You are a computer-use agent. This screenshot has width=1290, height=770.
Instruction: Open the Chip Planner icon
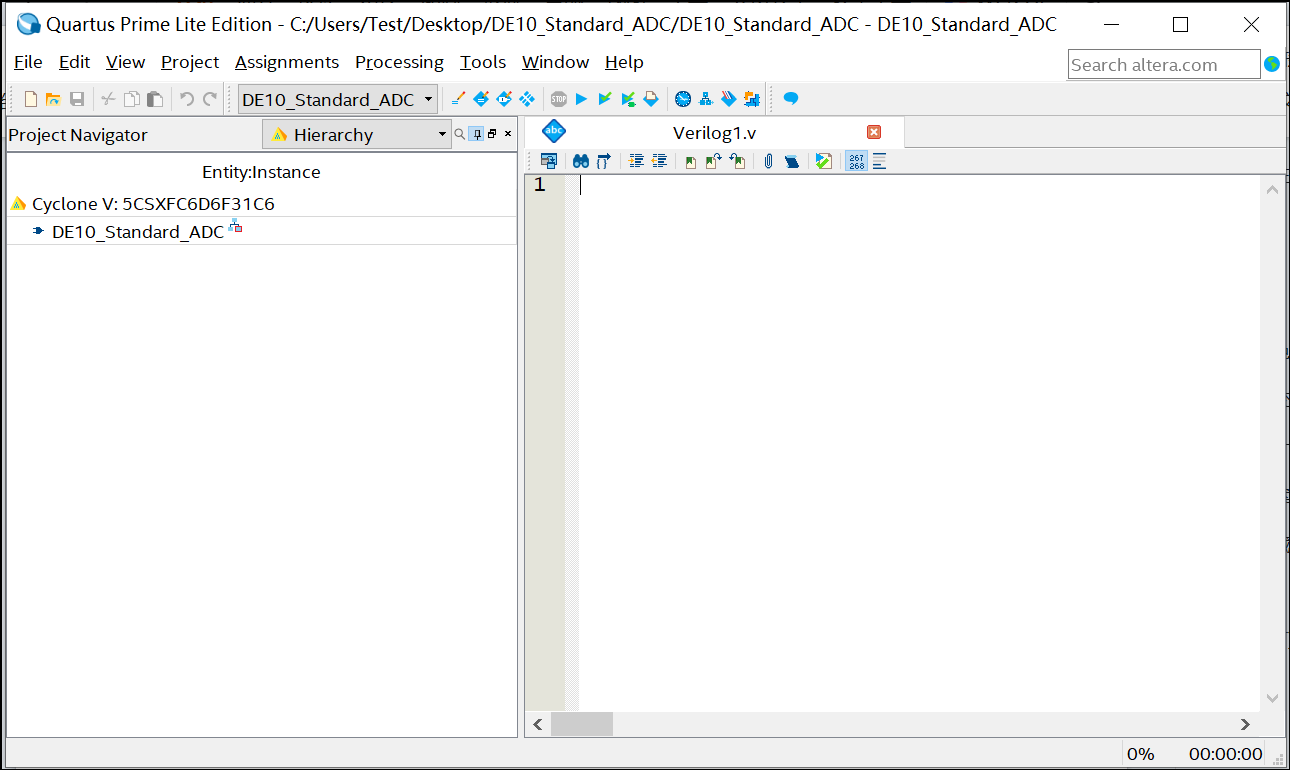pyautogui.click(x=504, y=99)
